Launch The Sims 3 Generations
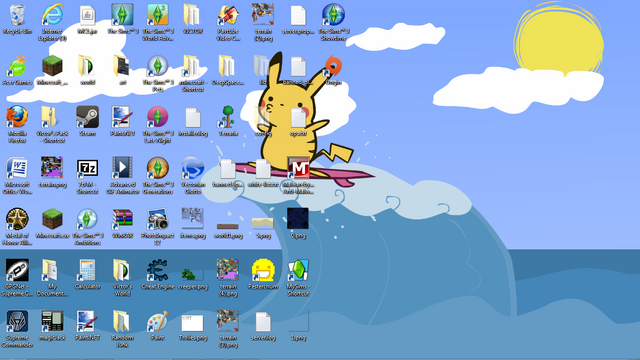Image resolution: width=640 pixels, height=360 pixels. click(158, 169)
